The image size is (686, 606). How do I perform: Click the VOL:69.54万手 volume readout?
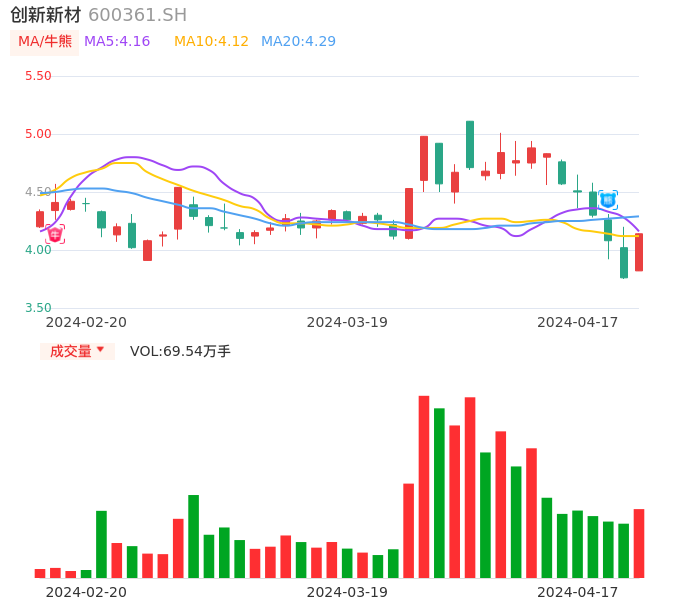click(x=180, y=351)
